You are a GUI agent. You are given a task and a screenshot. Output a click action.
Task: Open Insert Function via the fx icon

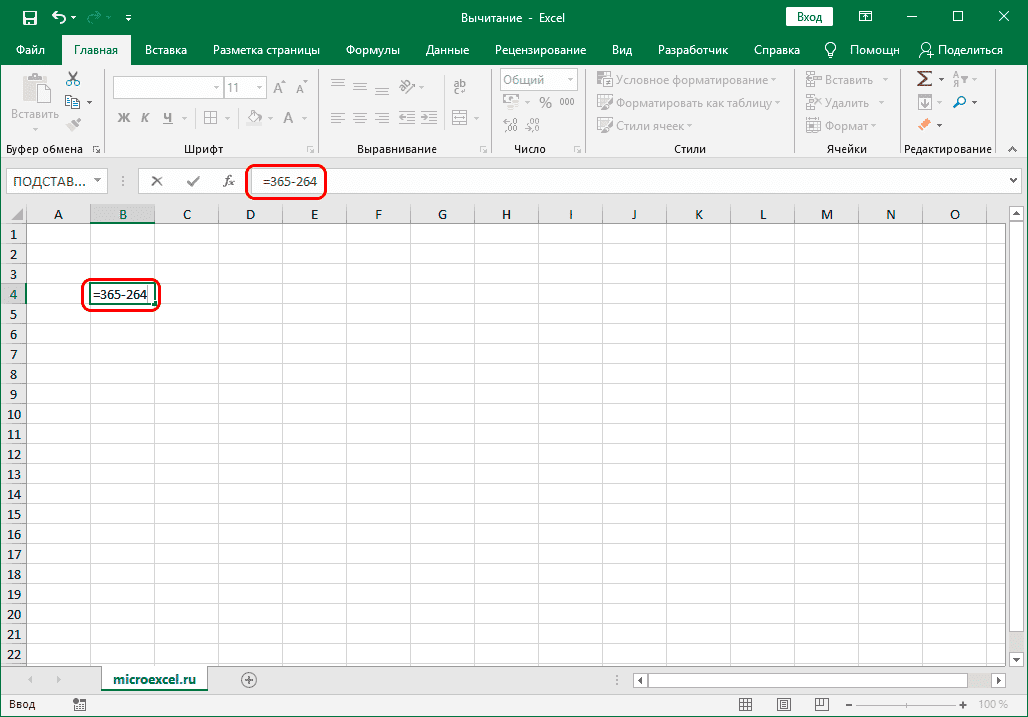click(x=229, y=181)
